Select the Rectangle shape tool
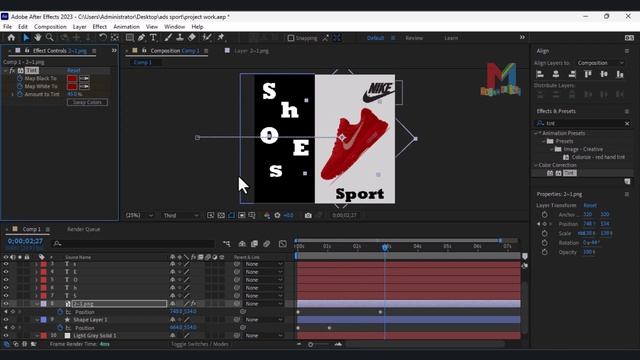The image size is (640, 360). 129,38
